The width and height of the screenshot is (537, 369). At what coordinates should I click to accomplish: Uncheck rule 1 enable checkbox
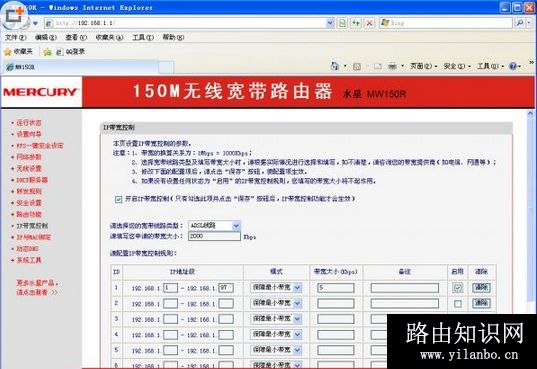458,287
